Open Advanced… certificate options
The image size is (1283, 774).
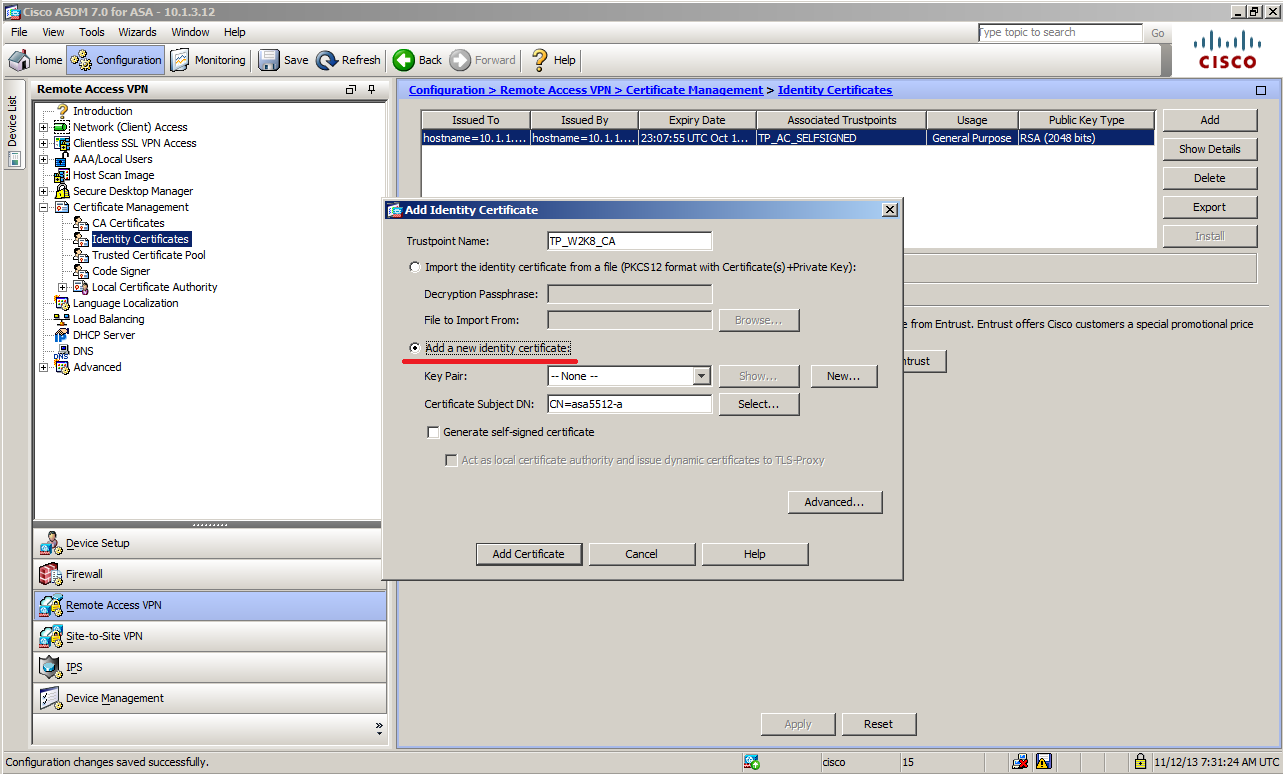pyautogui.click(x=834, y=502)
